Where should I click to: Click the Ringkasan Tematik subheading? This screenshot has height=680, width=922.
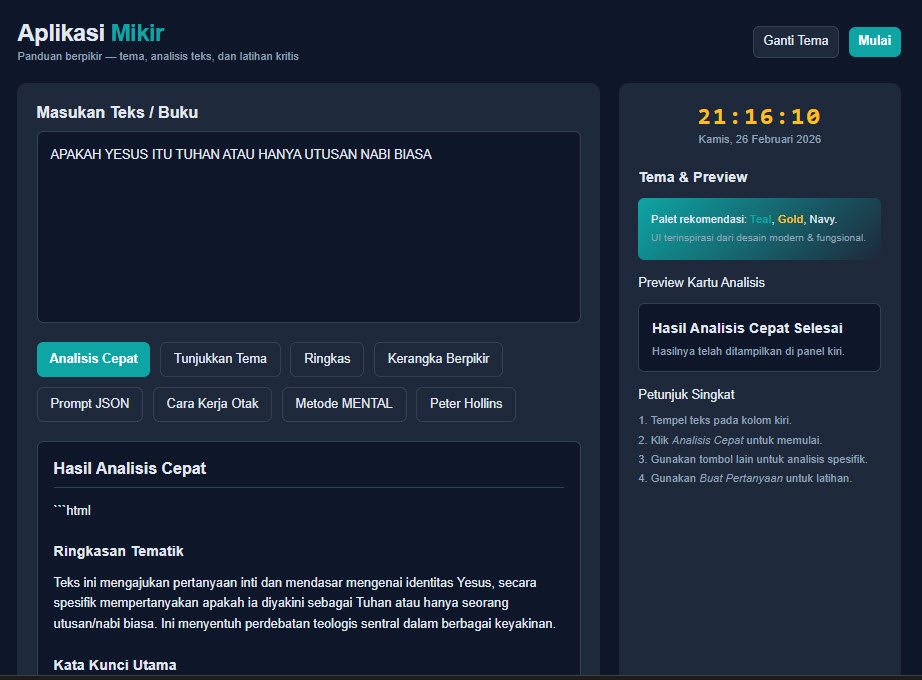[x=118, y=551]
